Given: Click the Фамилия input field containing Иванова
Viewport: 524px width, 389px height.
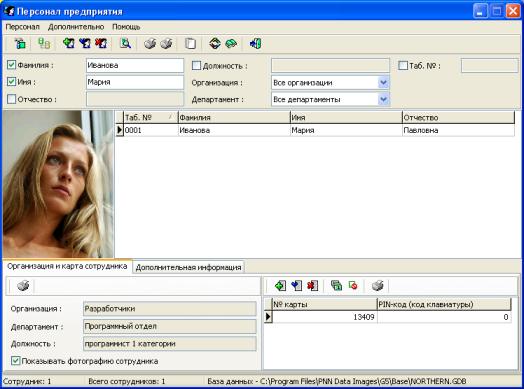Looking at the screenshot, I should pyautogui.click(x=135, y=66).
